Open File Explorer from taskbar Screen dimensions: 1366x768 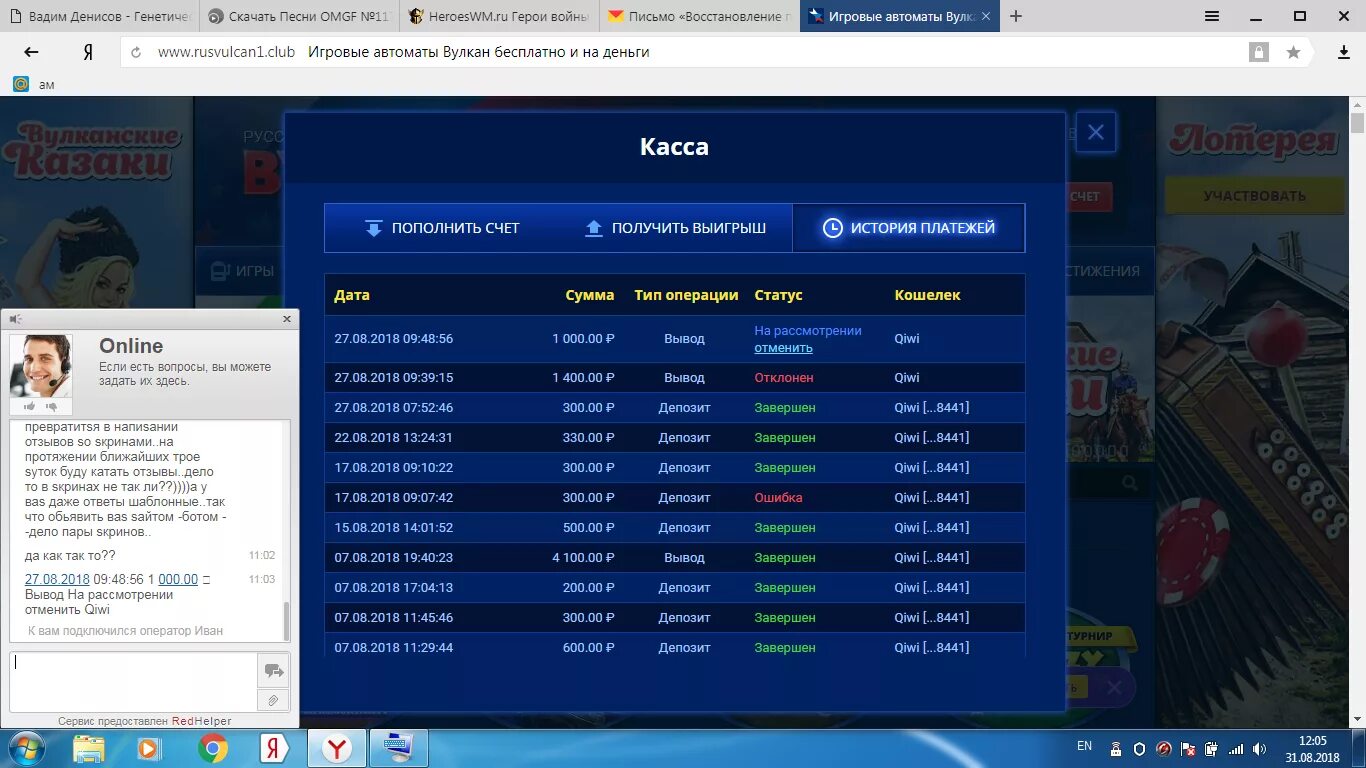tap(89, 748)
